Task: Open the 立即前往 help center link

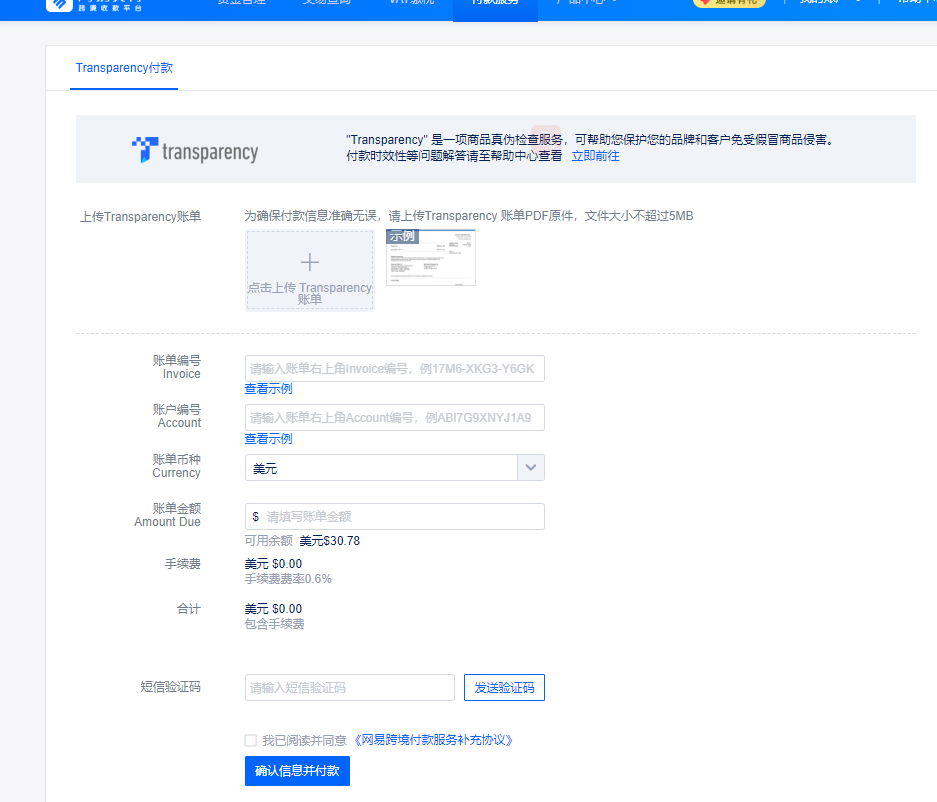Action: [595, 155]
